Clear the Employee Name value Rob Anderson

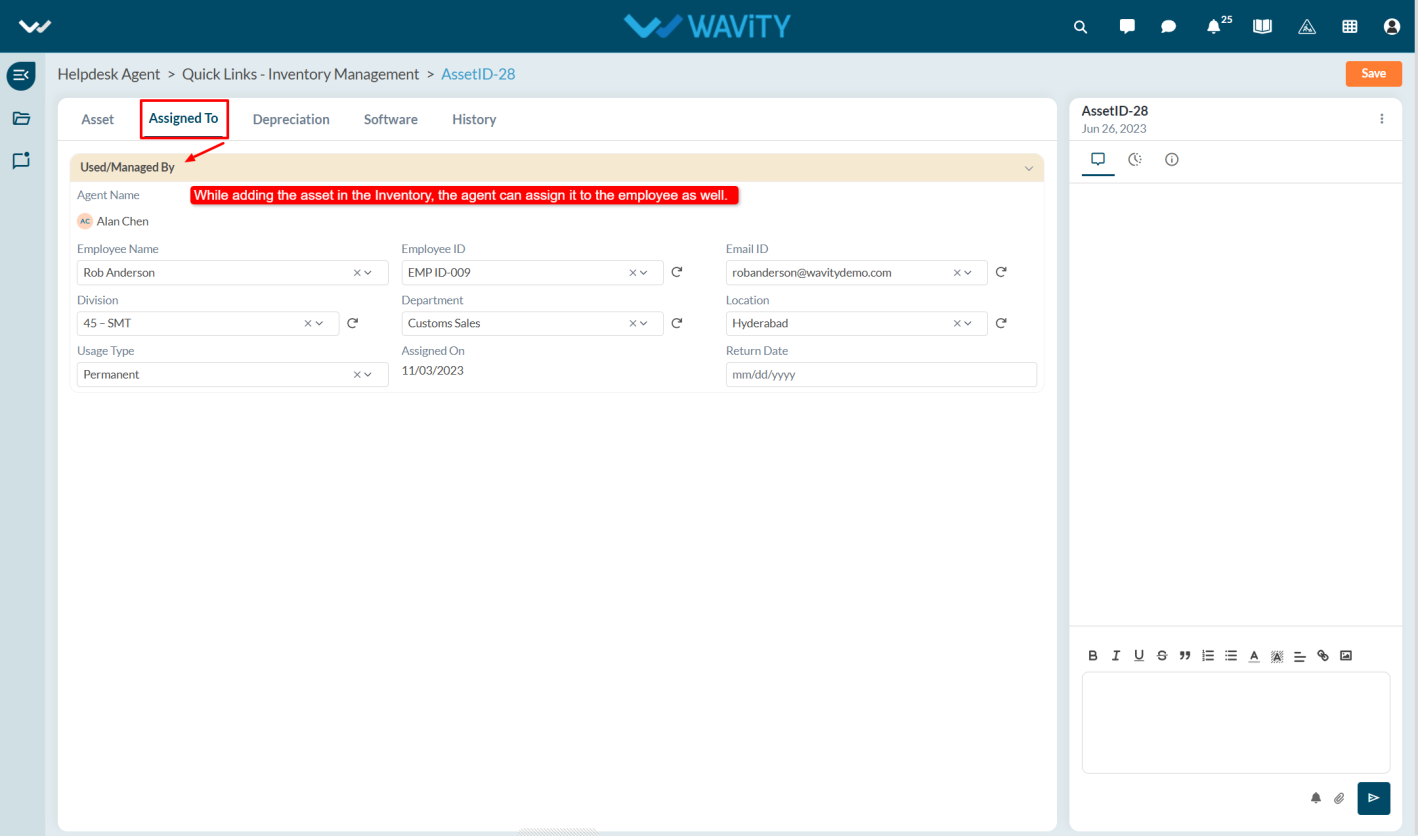pyautogui.click(x=357, y=272)
